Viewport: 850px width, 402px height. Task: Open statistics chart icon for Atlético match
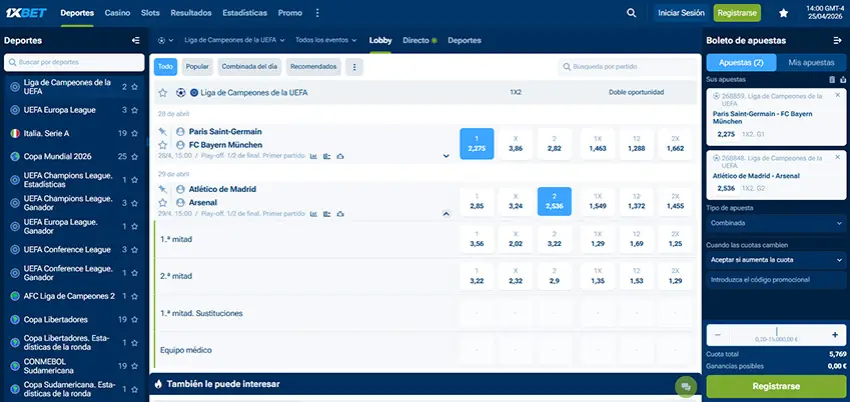point(313,214)
